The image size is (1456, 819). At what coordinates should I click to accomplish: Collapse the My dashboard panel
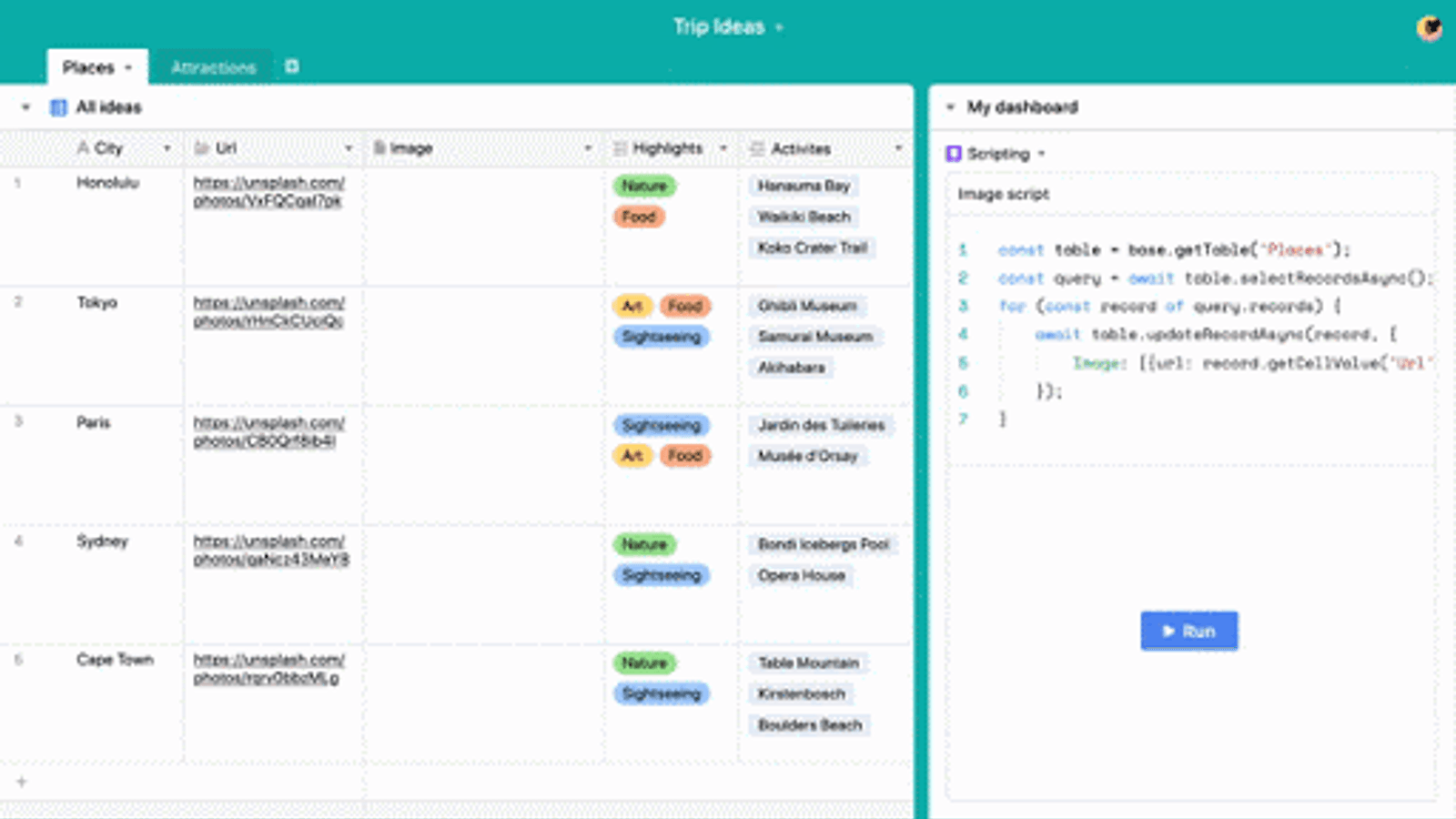(950, 107)
